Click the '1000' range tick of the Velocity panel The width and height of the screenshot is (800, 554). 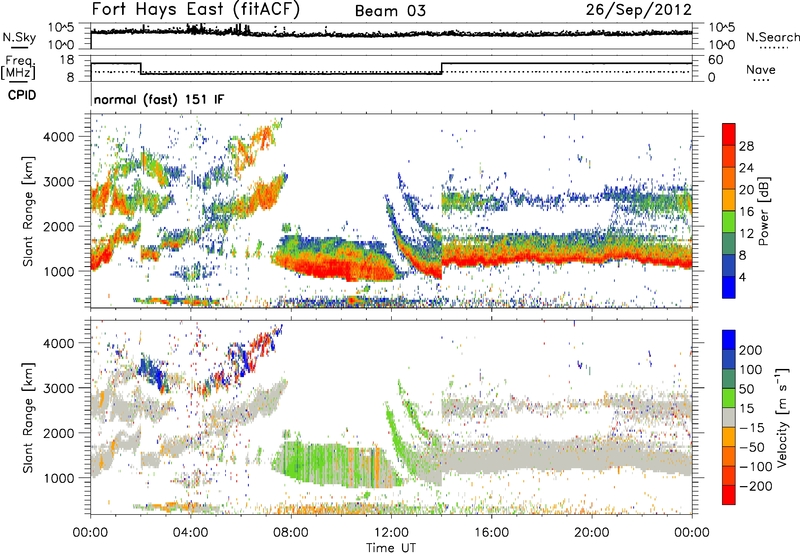(59, 478)
